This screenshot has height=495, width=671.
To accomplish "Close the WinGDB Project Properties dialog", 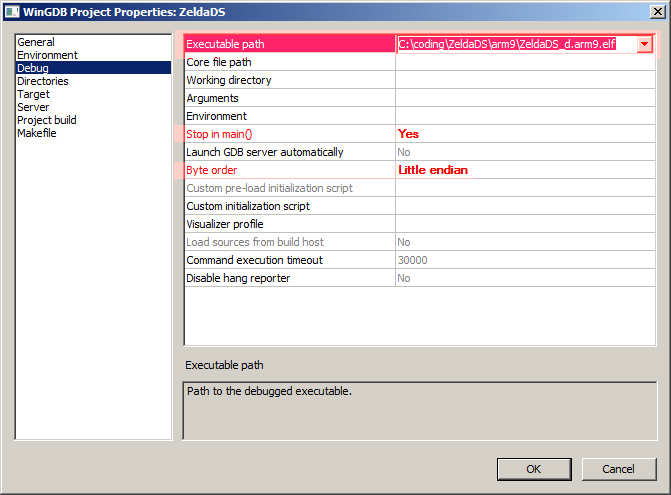I will 657,12.
